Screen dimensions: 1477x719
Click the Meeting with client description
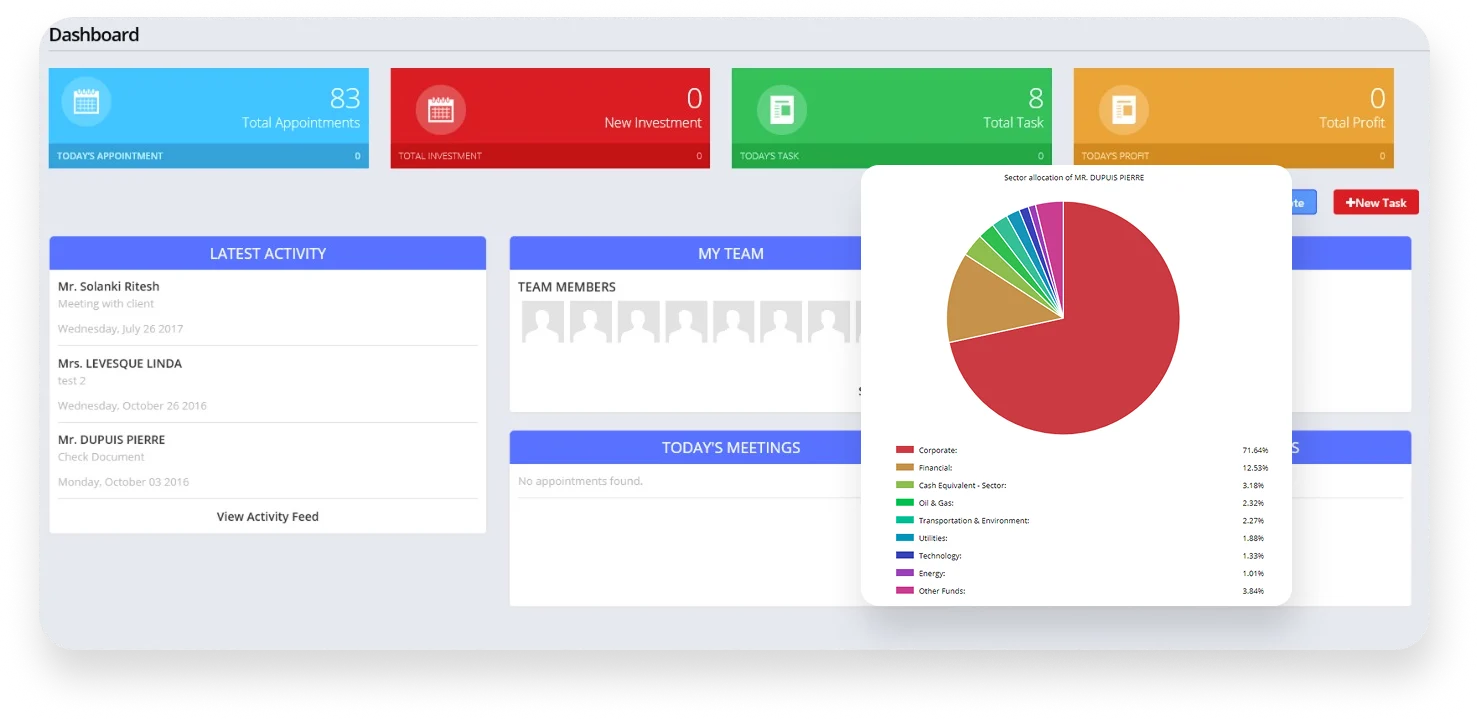[x=106, y=304]
